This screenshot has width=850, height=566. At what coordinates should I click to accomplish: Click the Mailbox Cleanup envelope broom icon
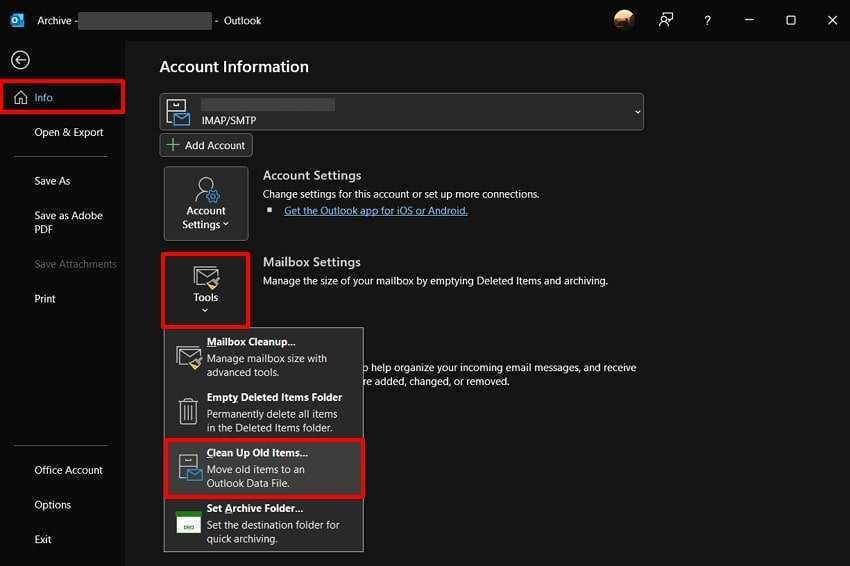(x=189, y=357)
